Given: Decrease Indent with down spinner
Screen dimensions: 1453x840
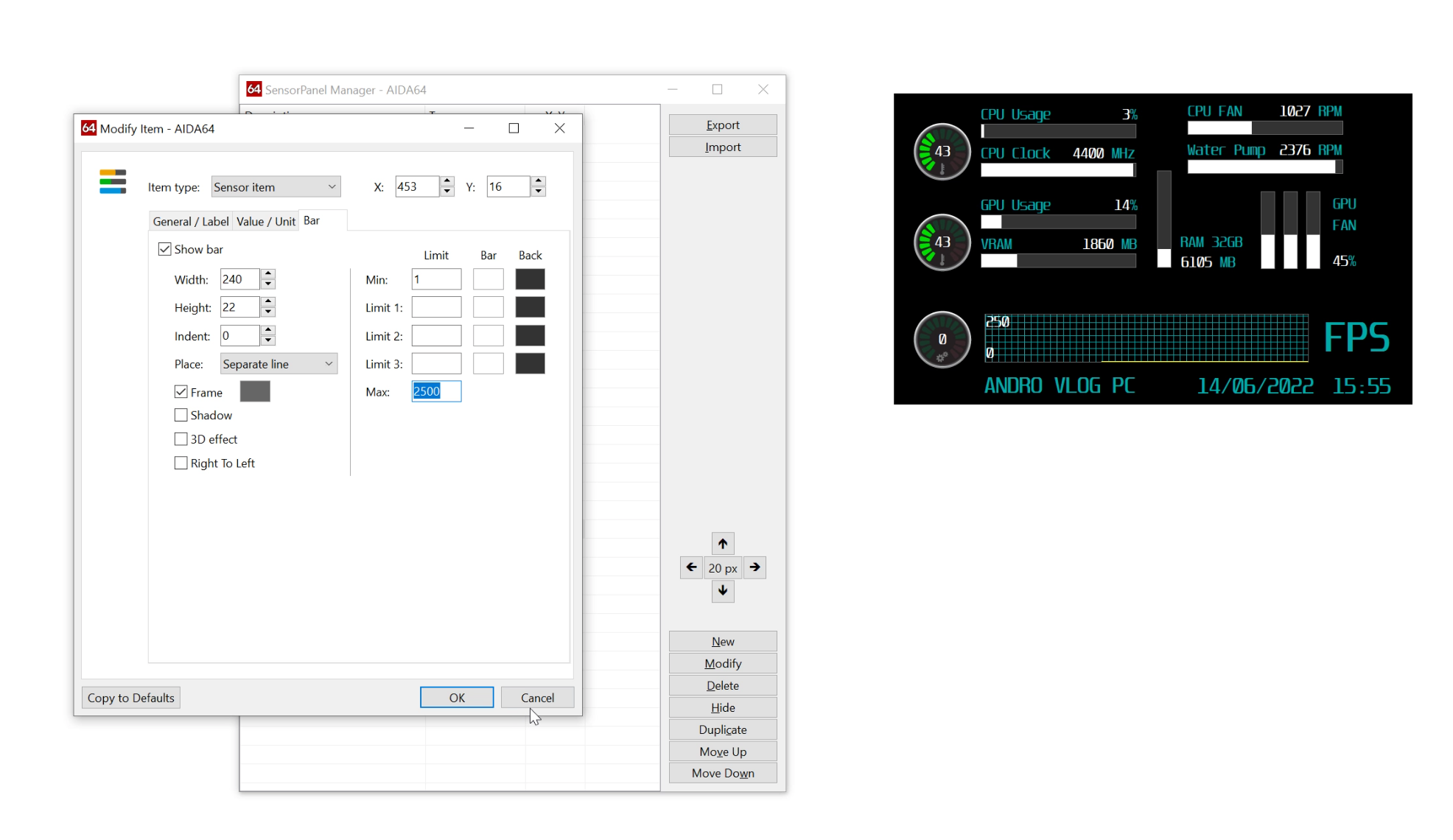Looking at the screenshot, I should [x=268, y=341].
